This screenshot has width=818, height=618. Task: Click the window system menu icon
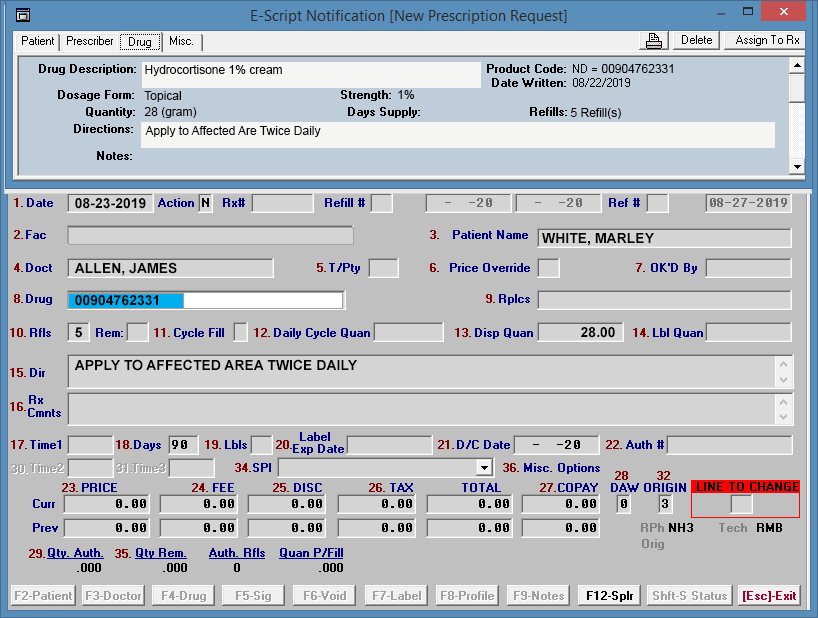pyautogui.click(x=23, y=15)
